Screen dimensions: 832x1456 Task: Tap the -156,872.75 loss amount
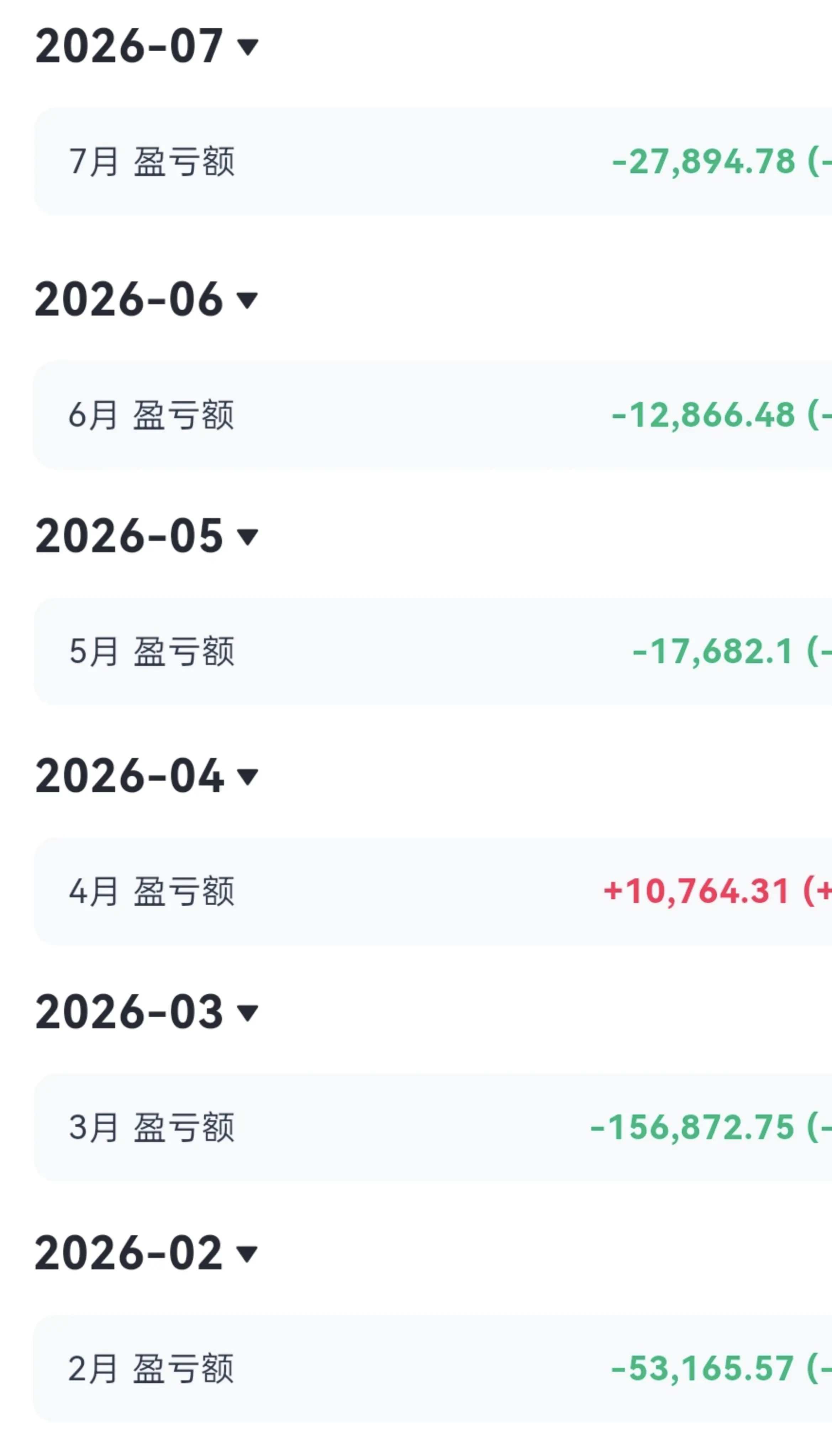pyautogui.click(x=693, y=1128)
